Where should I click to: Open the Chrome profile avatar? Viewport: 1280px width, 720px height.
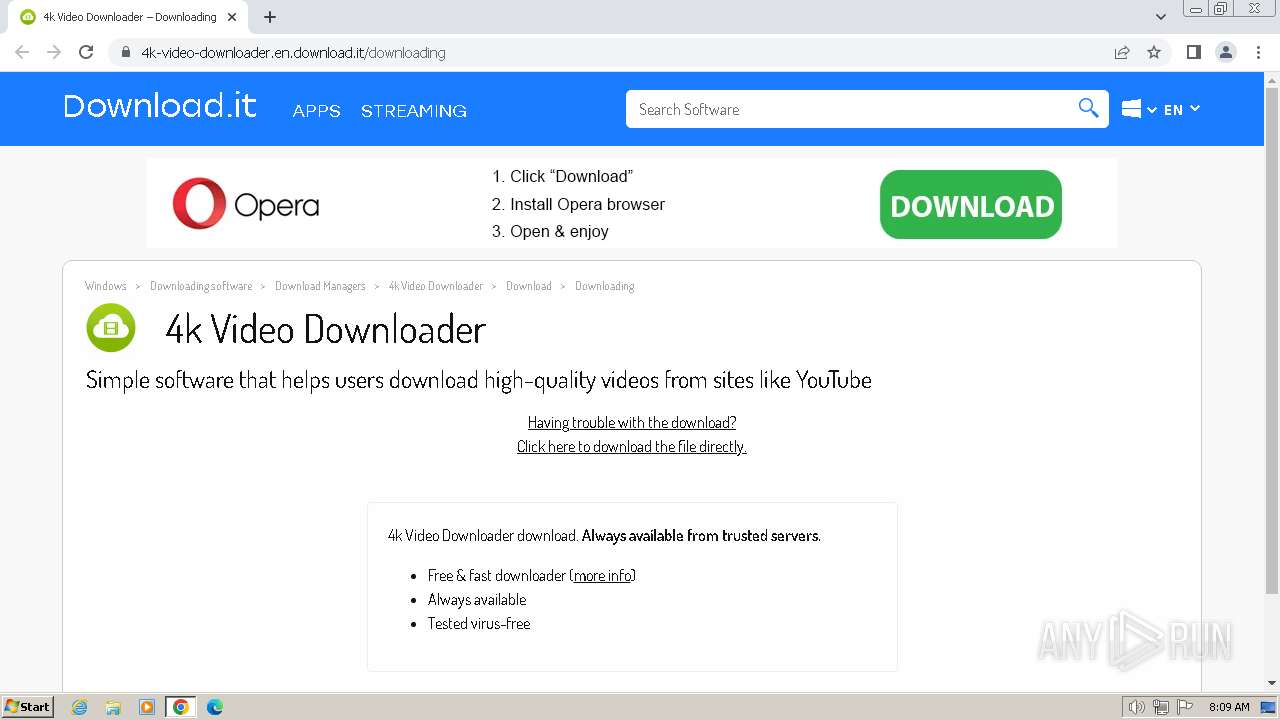point(1226,52)
